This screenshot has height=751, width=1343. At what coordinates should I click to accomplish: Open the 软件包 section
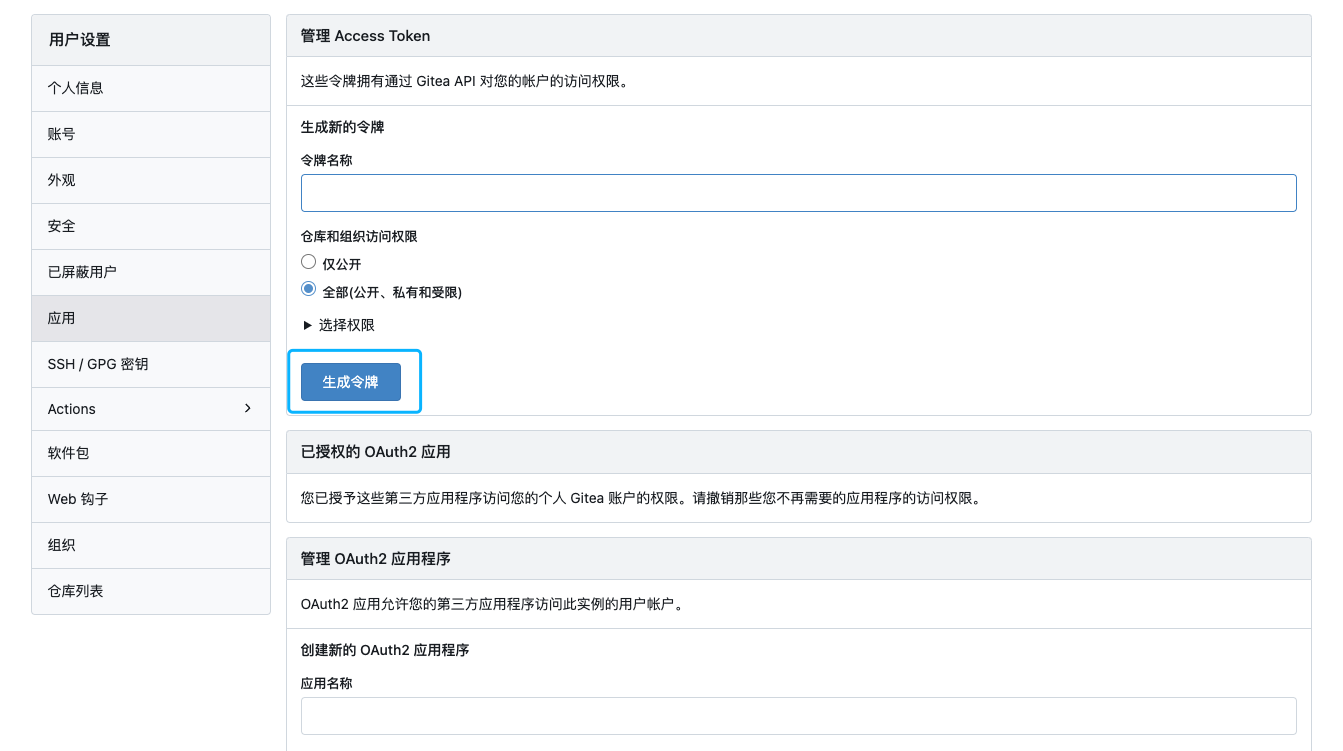[x=68, y=453]
